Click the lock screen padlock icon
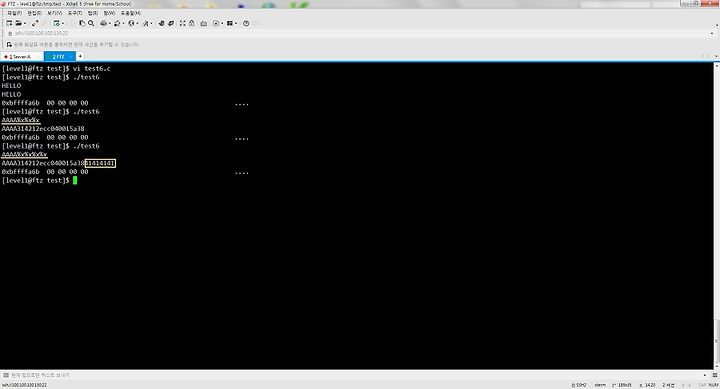This screenshot has width=720, height=389. pyautogui.click(x=191, y=23)
